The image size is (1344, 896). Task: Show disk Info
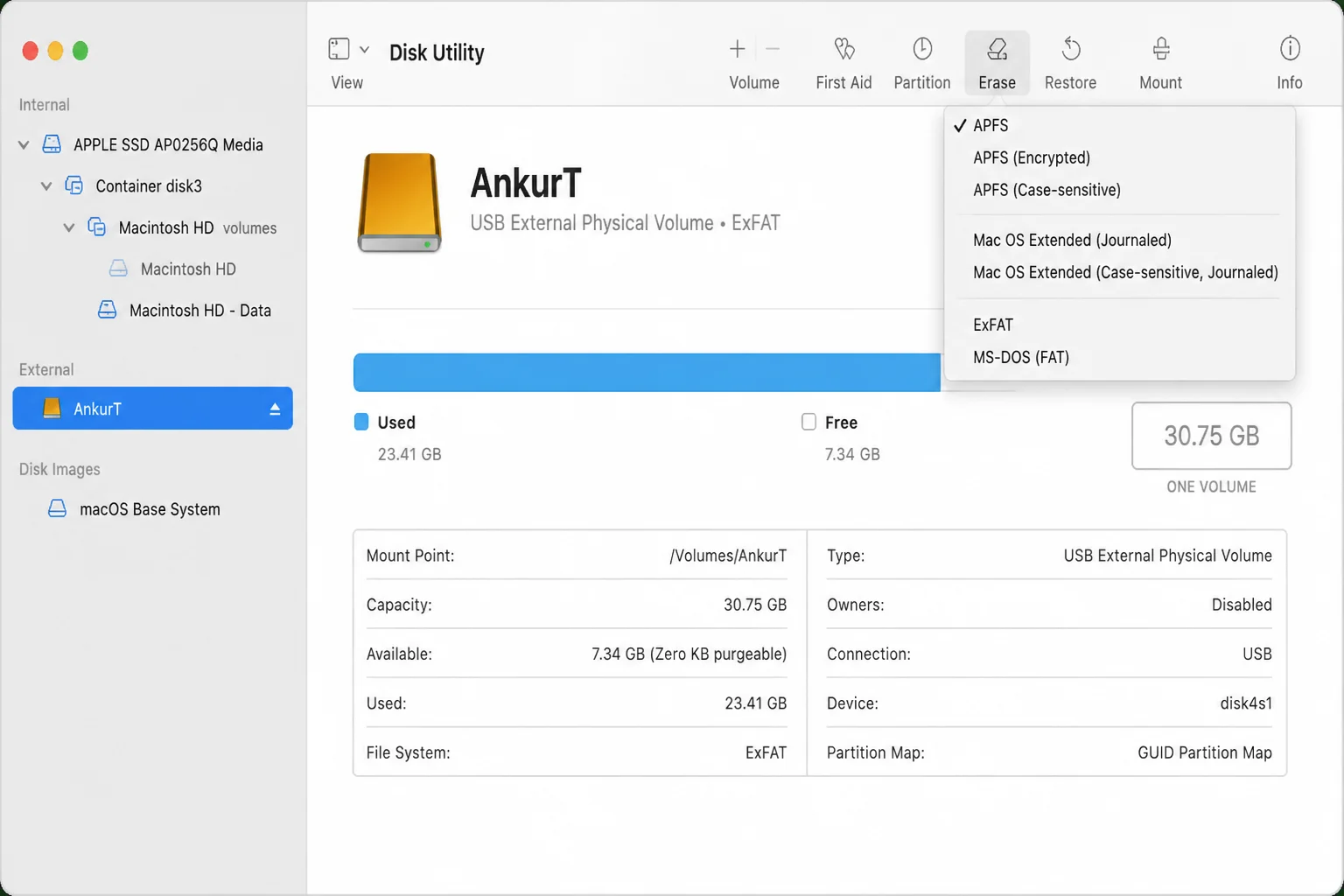click(1290, 63)
